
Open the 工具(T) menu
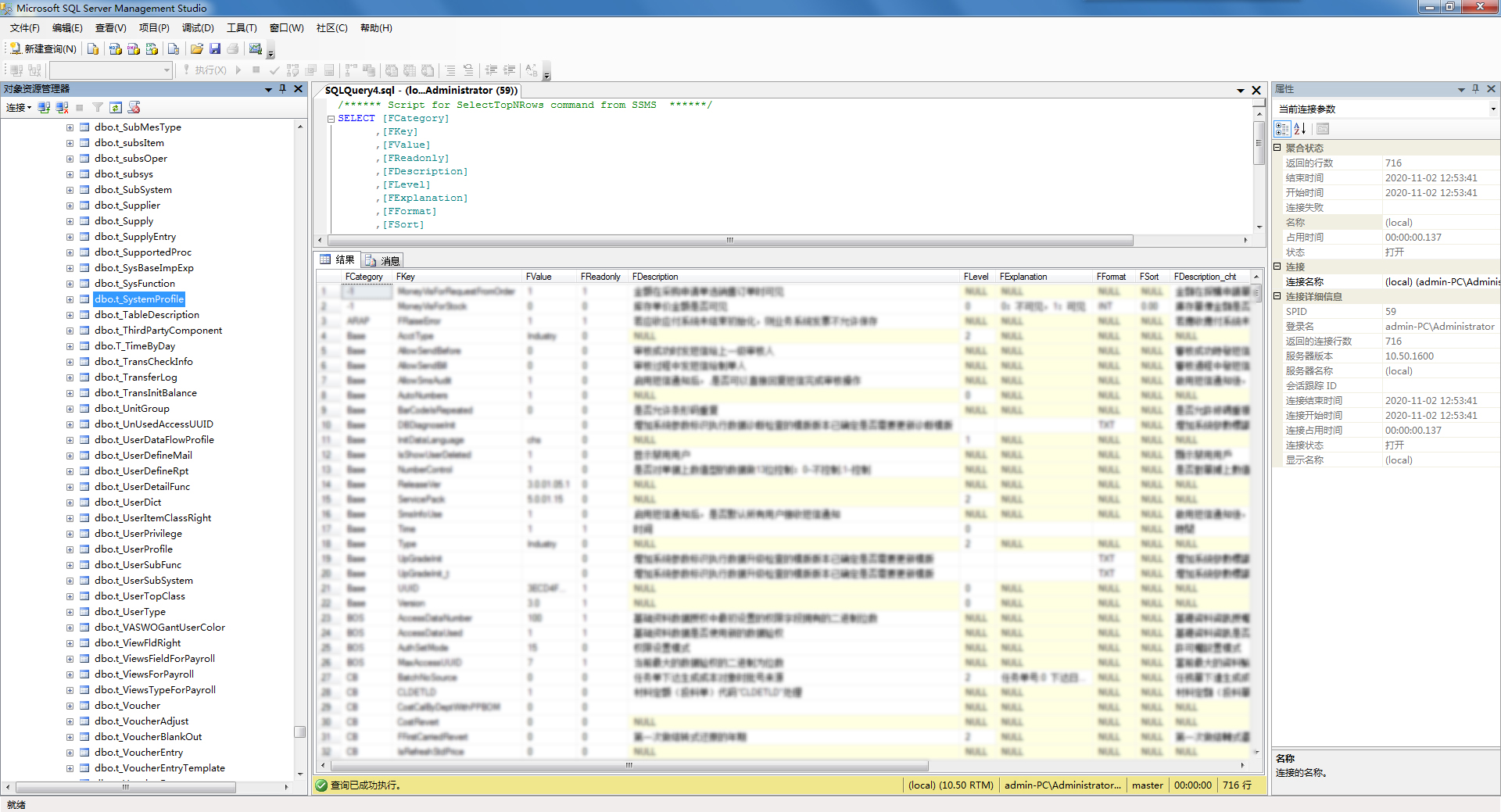242,28
